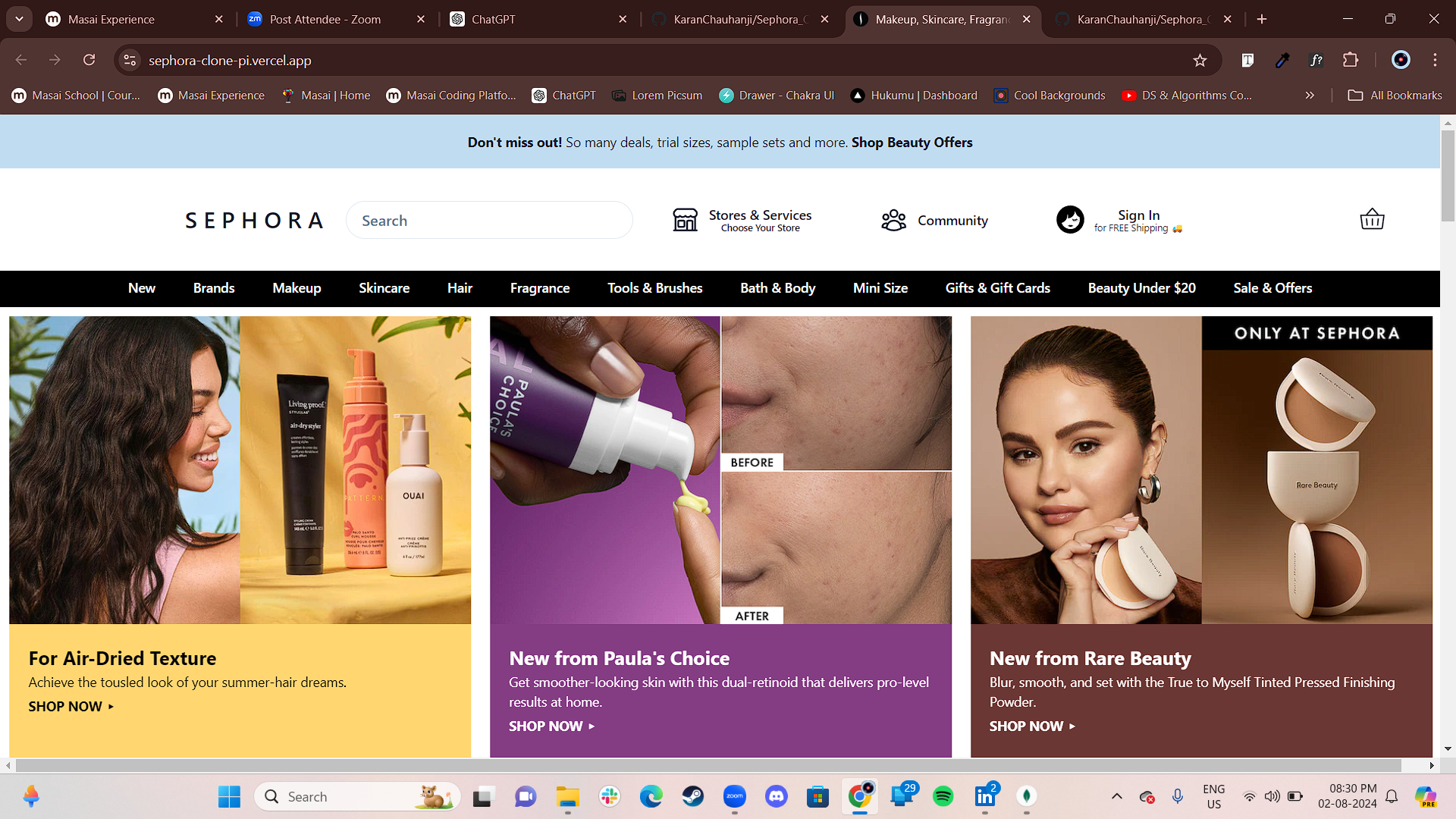Image resolution: width=1456 pixels, height=819 pixels.
Task: Click the Sephora logo
Action: (x=253, y=220)
